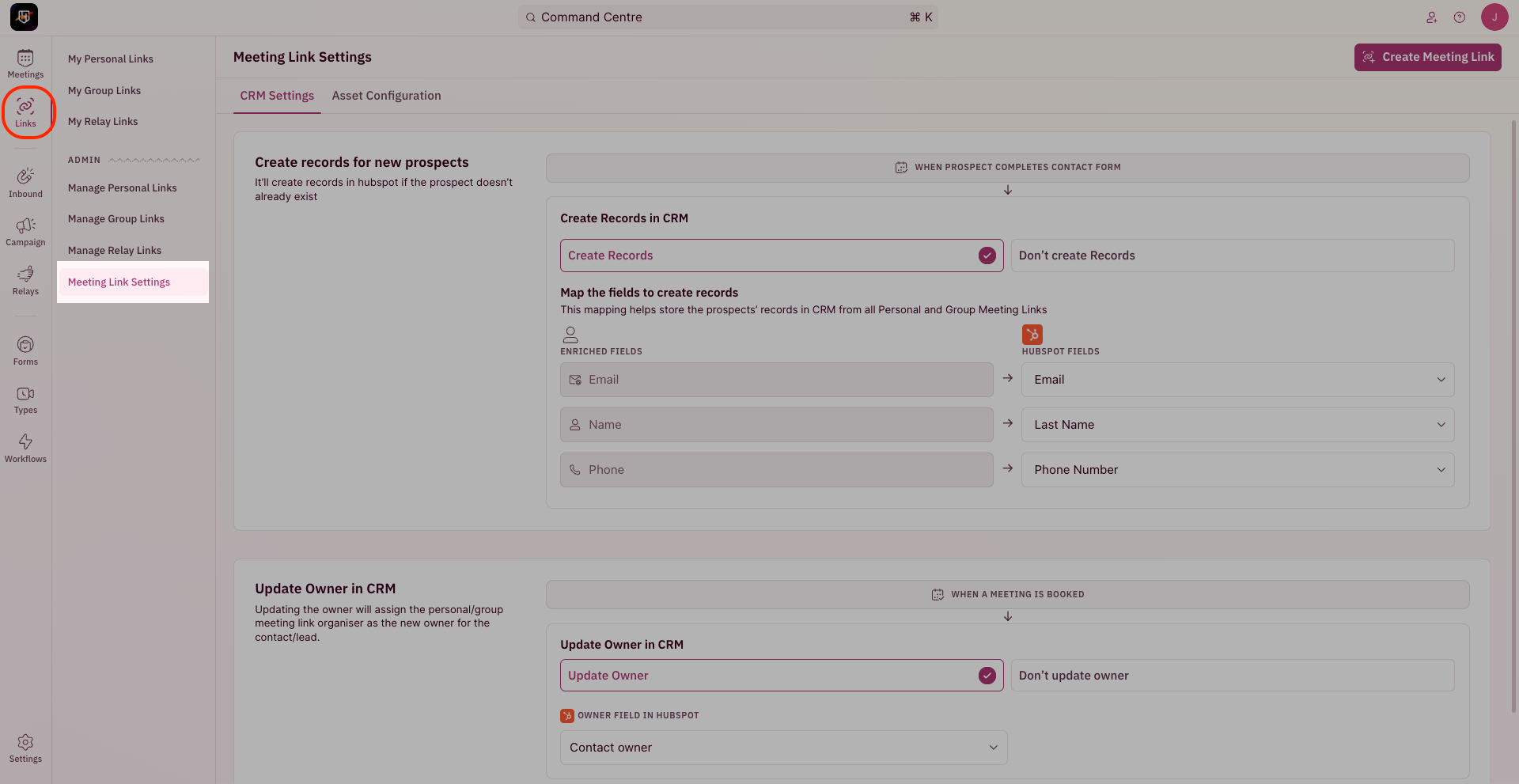Click the When Prospect Completes Contact Form banner
This screenshot has height=784, width=1519.
pyautogui.click(x=1007, y=168)
